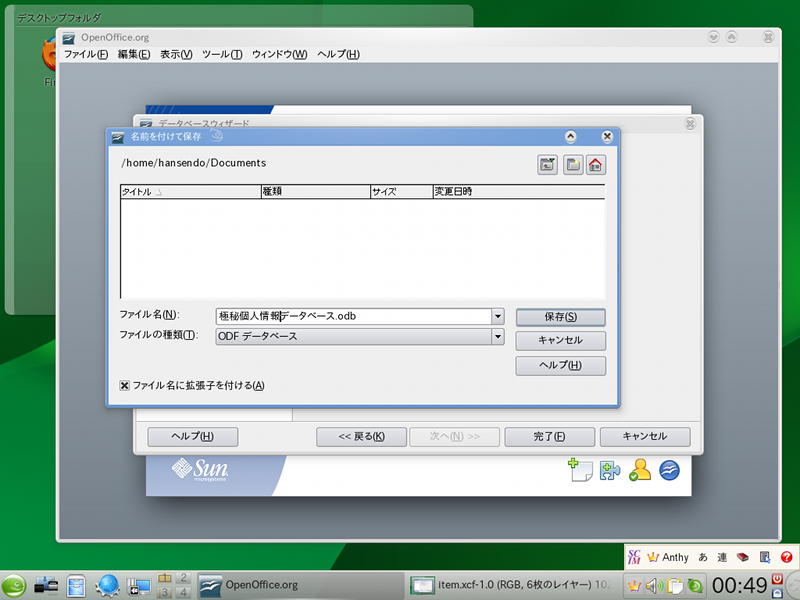Click キャンセル in the save dialog
Screen dimensions: 800x600
click(560, 341)
